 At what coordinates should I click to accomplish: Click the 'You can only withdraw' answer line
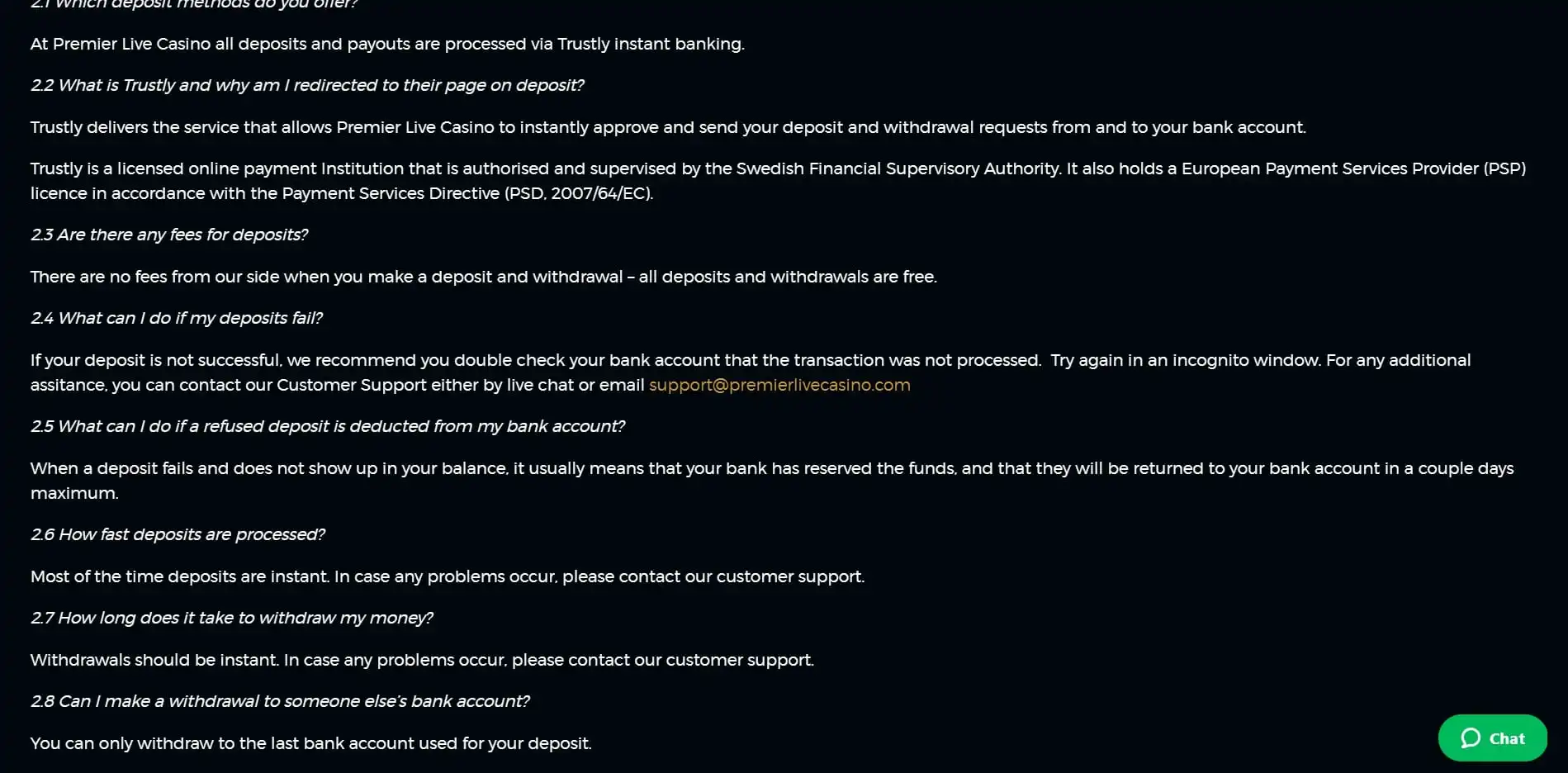tap(310, 743)
